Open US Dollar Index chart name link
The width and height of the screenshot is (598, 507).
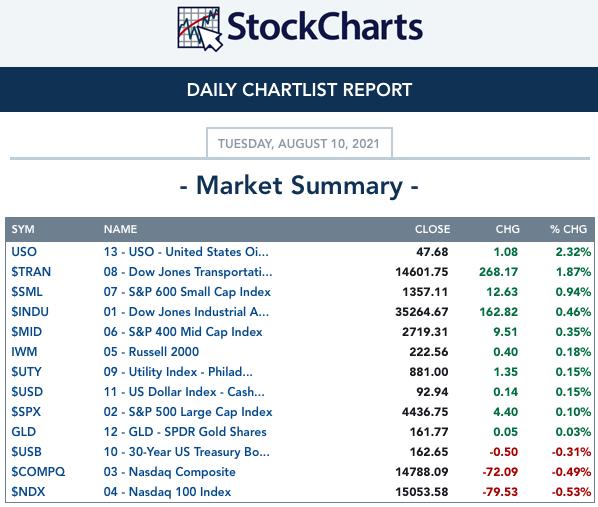(184, 392)
